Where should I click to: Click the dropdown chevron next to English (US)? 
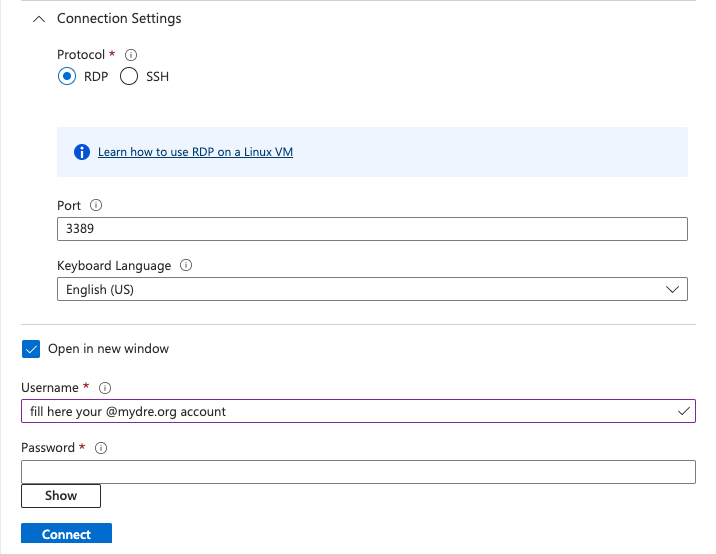pyautogui.click(x=672, y=290)
